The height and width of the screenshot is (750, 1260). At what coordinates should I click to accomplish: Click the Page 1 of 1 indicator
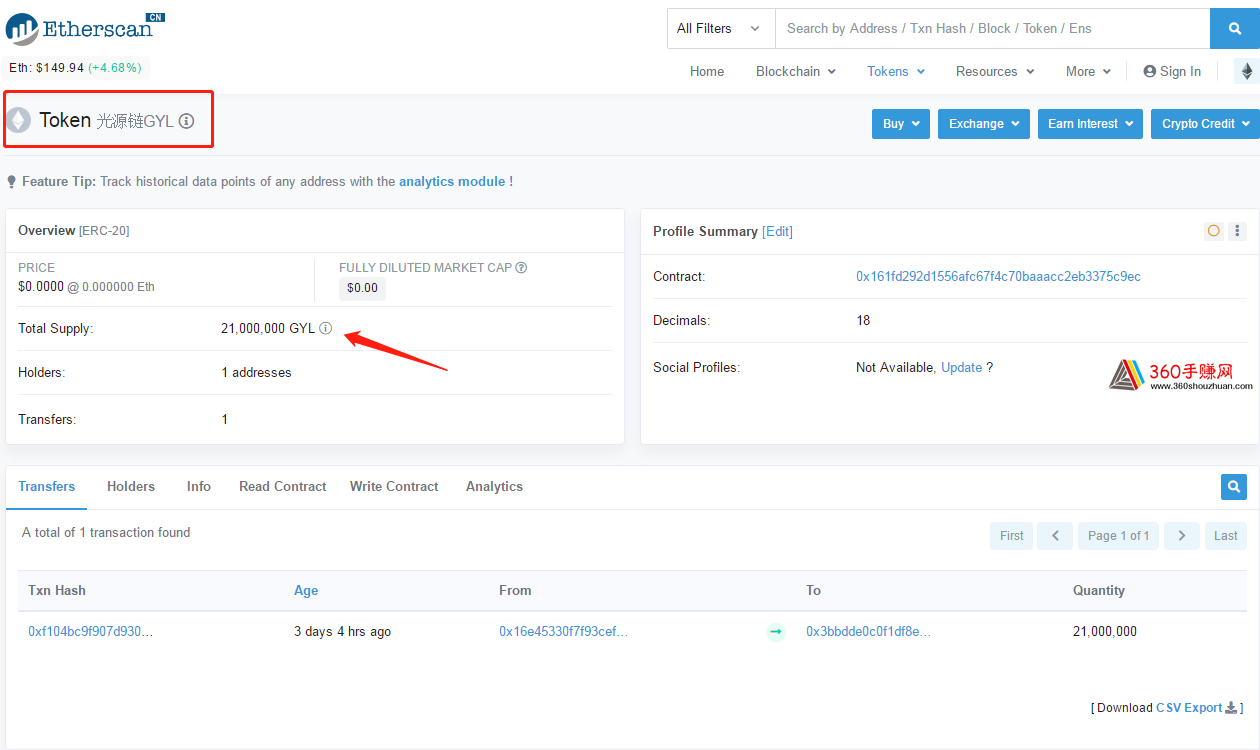click(x=1118, y=536)
